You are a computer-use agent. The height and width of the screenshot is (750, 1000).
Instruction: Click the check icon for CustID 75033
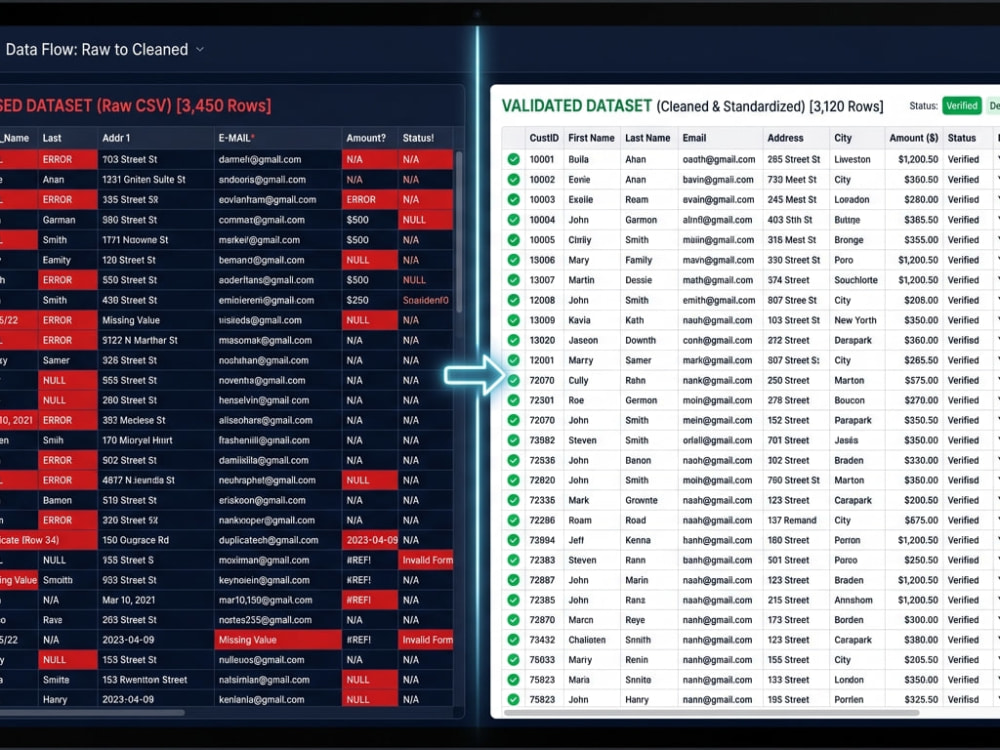513,660
